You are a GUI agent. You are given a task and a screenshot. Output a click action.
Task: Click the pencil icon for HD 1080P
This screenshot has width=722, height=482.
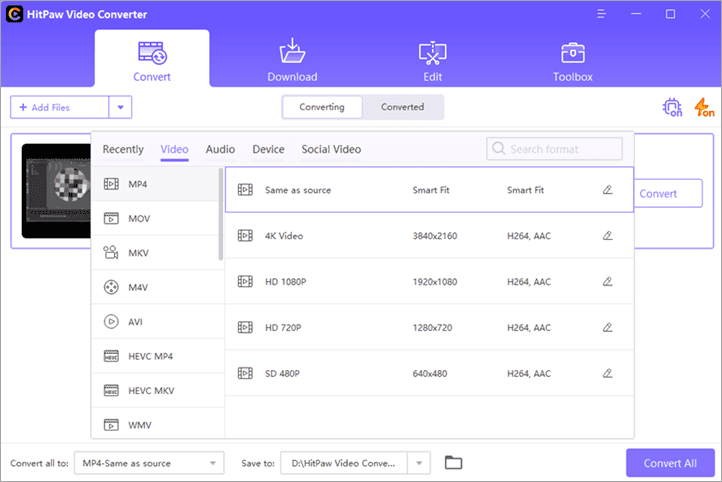(x=607, y=282)
